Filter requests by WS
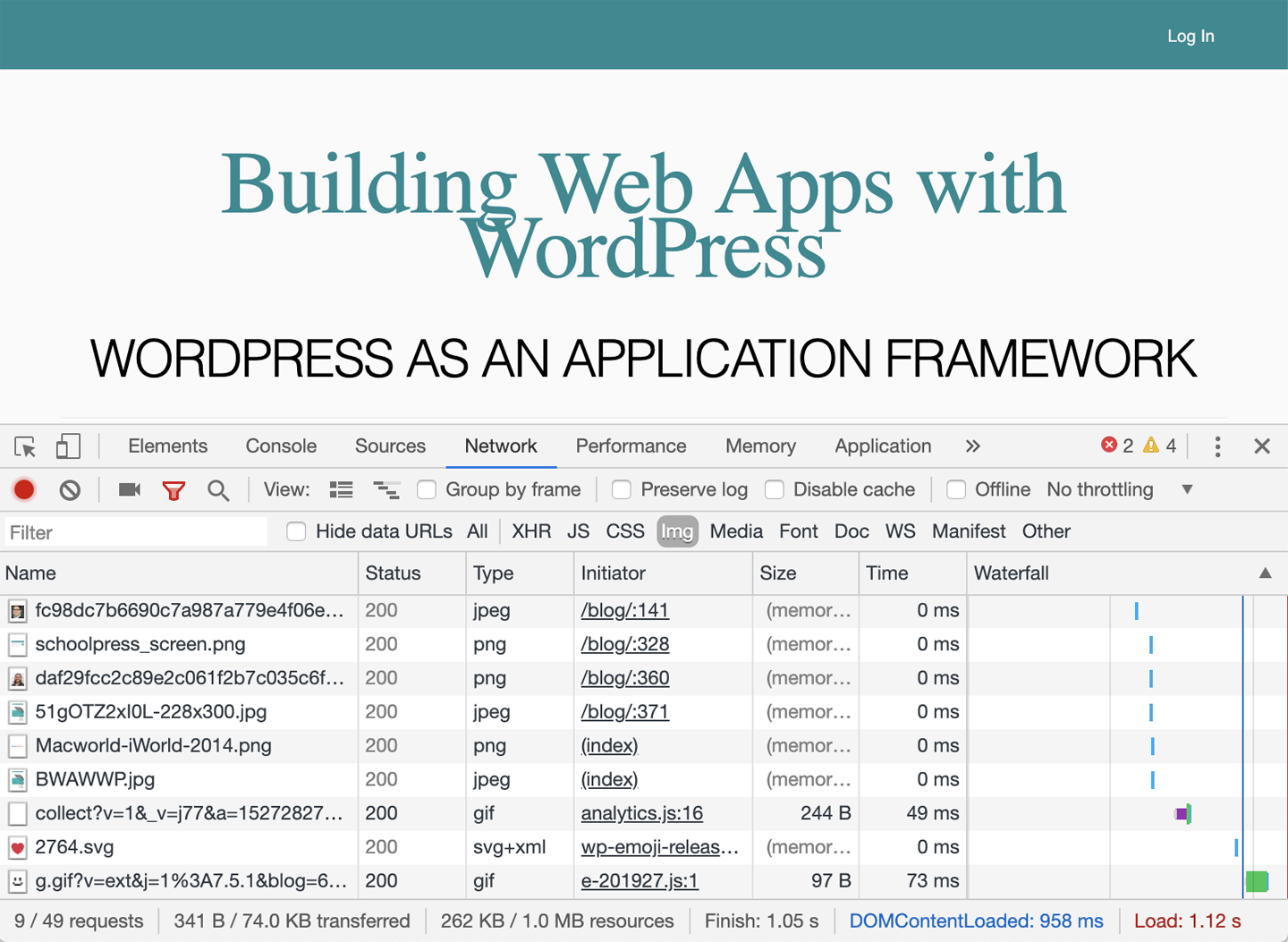 901,531
